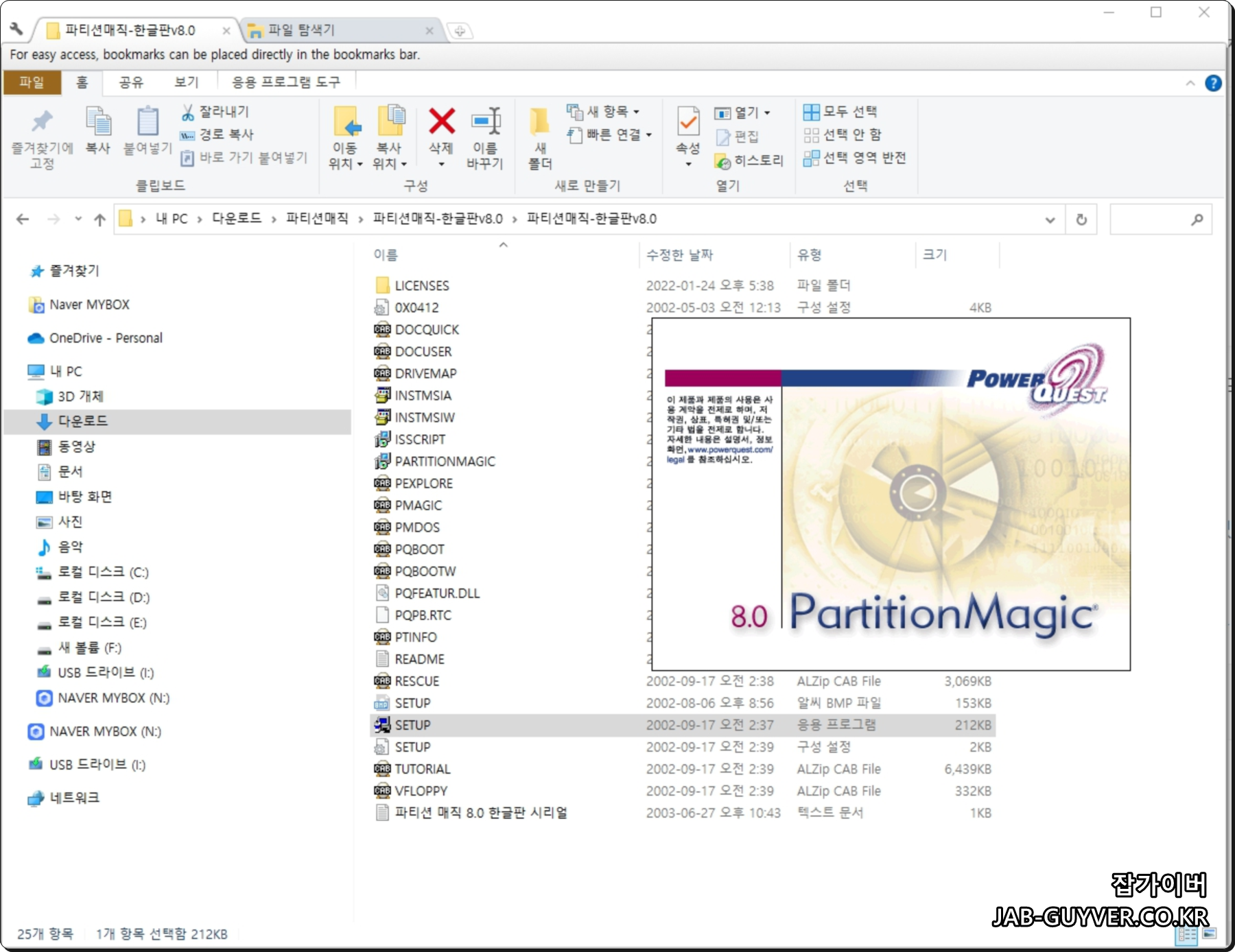This screenshot has width=1235, height=952.
Task: Select 바탕 화면 in navigation pane
Action: pos(74,497)
